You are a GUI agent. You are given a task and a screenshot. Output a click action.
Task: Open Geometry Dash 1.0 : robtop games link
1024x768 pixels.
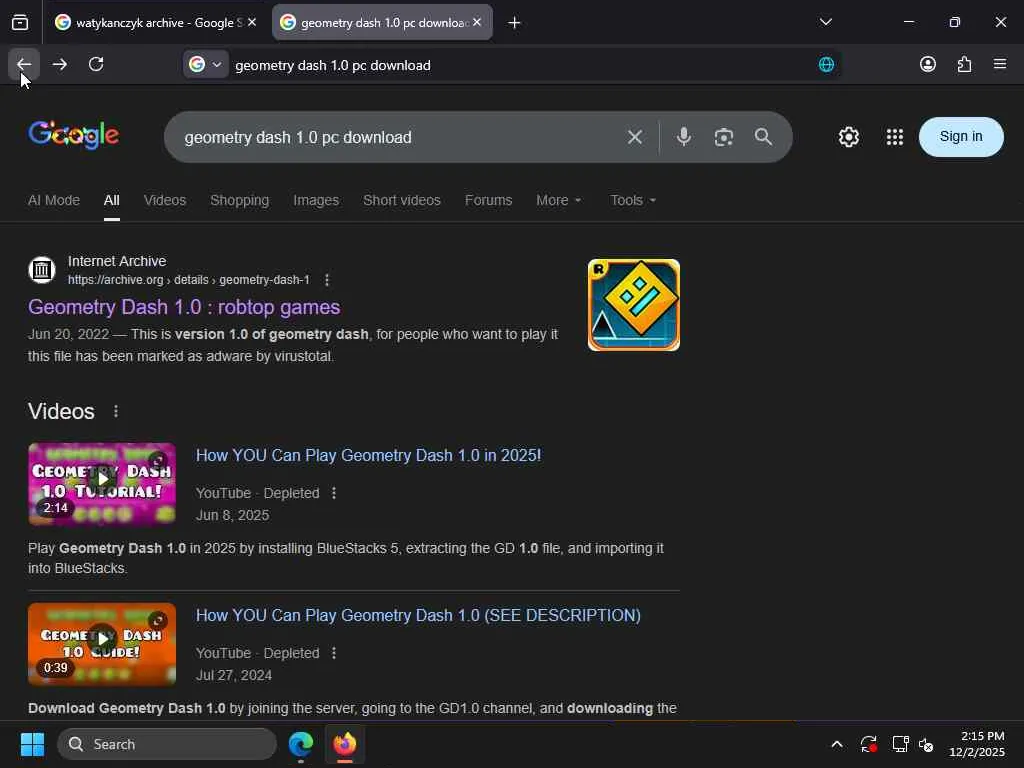tap(184, 307)
